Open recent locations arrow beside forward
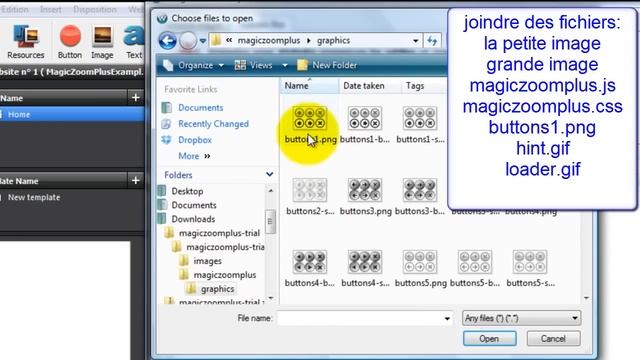 [x=203, y=41]
